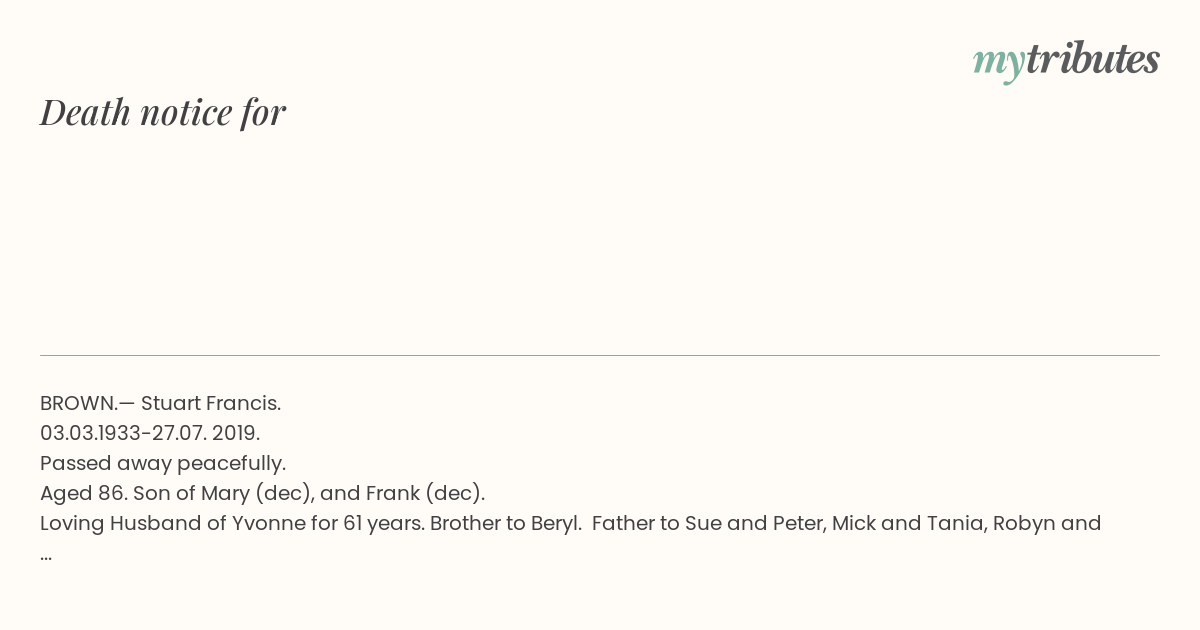Select the "Passed away peacefully." line

(163, 463)
